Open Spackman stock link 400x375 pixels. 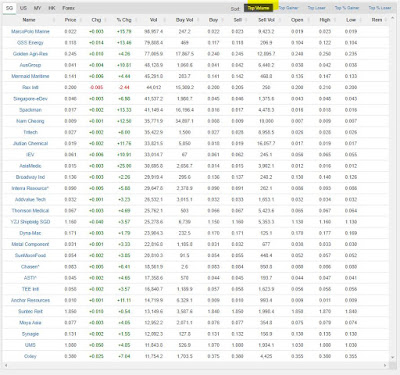(30, 110)
